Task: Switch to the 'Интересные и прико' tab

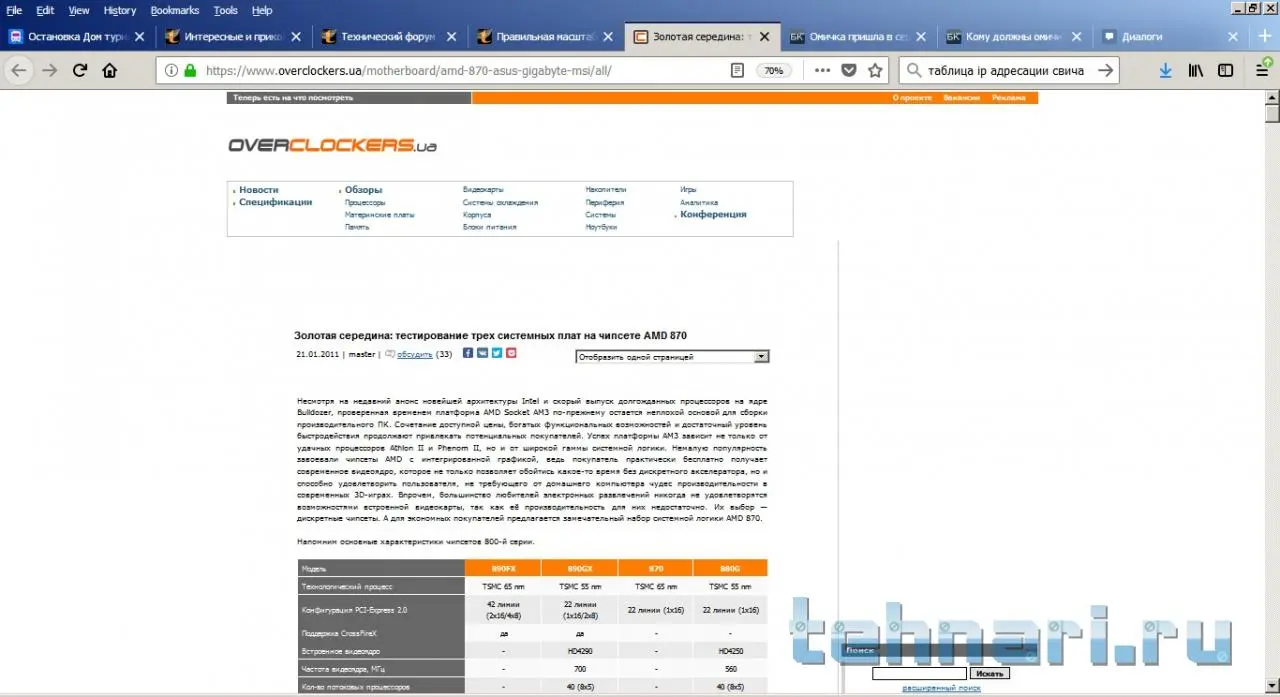Action: click(x=233, y=36)
